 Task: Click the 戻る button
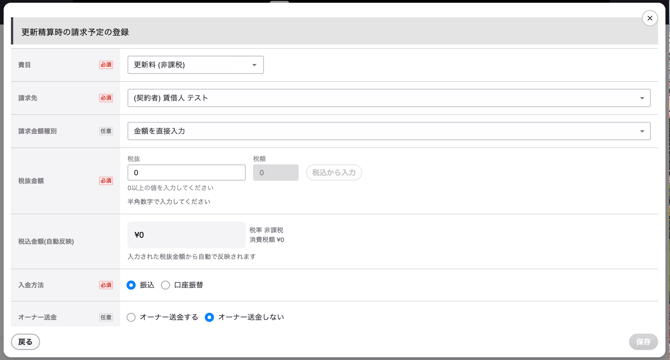point(25,342)
